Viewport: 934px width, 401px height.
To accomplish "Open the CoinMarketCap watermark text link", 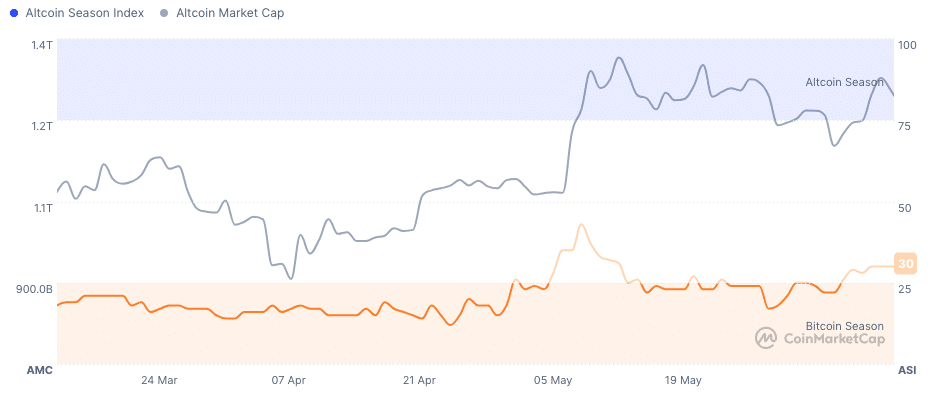I will [x=833, y=339].
